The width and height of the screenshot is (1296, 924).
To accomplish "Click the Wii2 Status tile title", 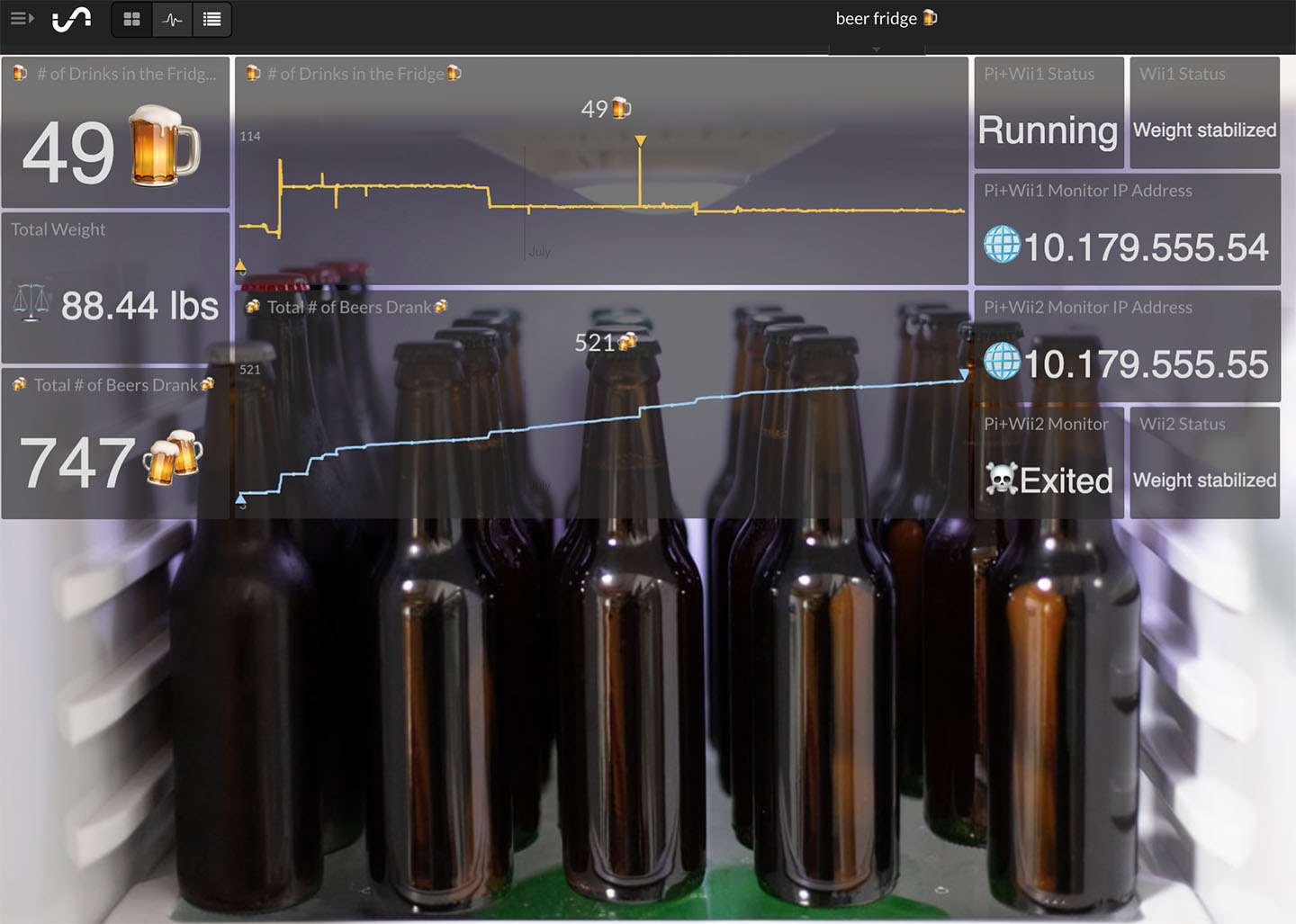I will click(1182, 424).
